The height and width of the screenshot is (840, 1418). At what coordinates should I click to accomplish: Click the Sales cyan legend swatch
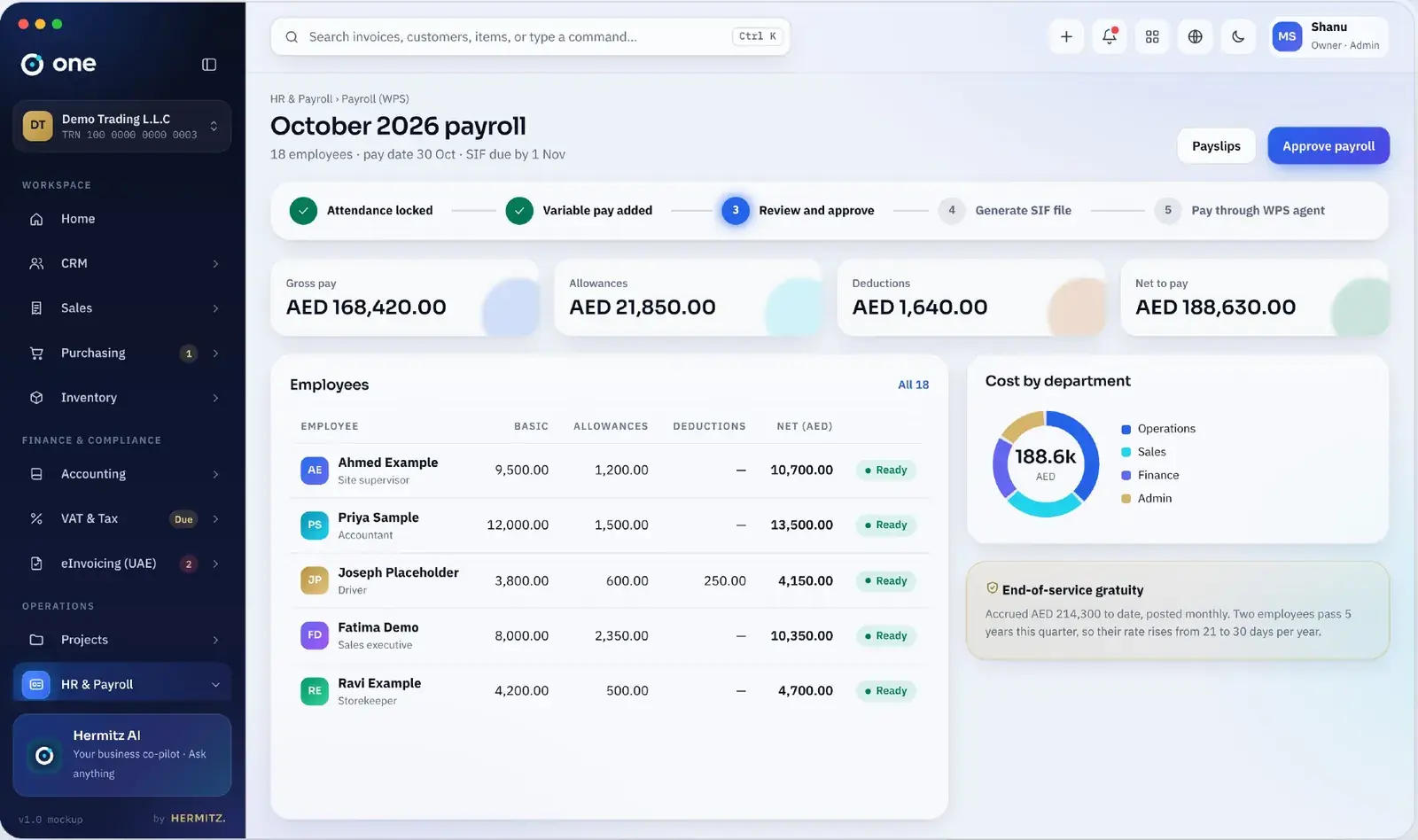pyautogui.click(x=1126, y=452)
